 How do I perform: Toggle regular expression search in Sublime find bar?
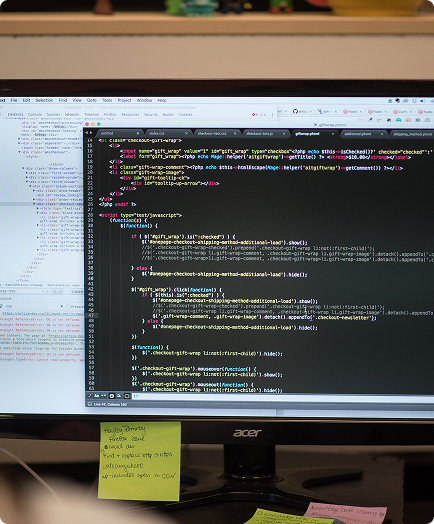[90, 396]
